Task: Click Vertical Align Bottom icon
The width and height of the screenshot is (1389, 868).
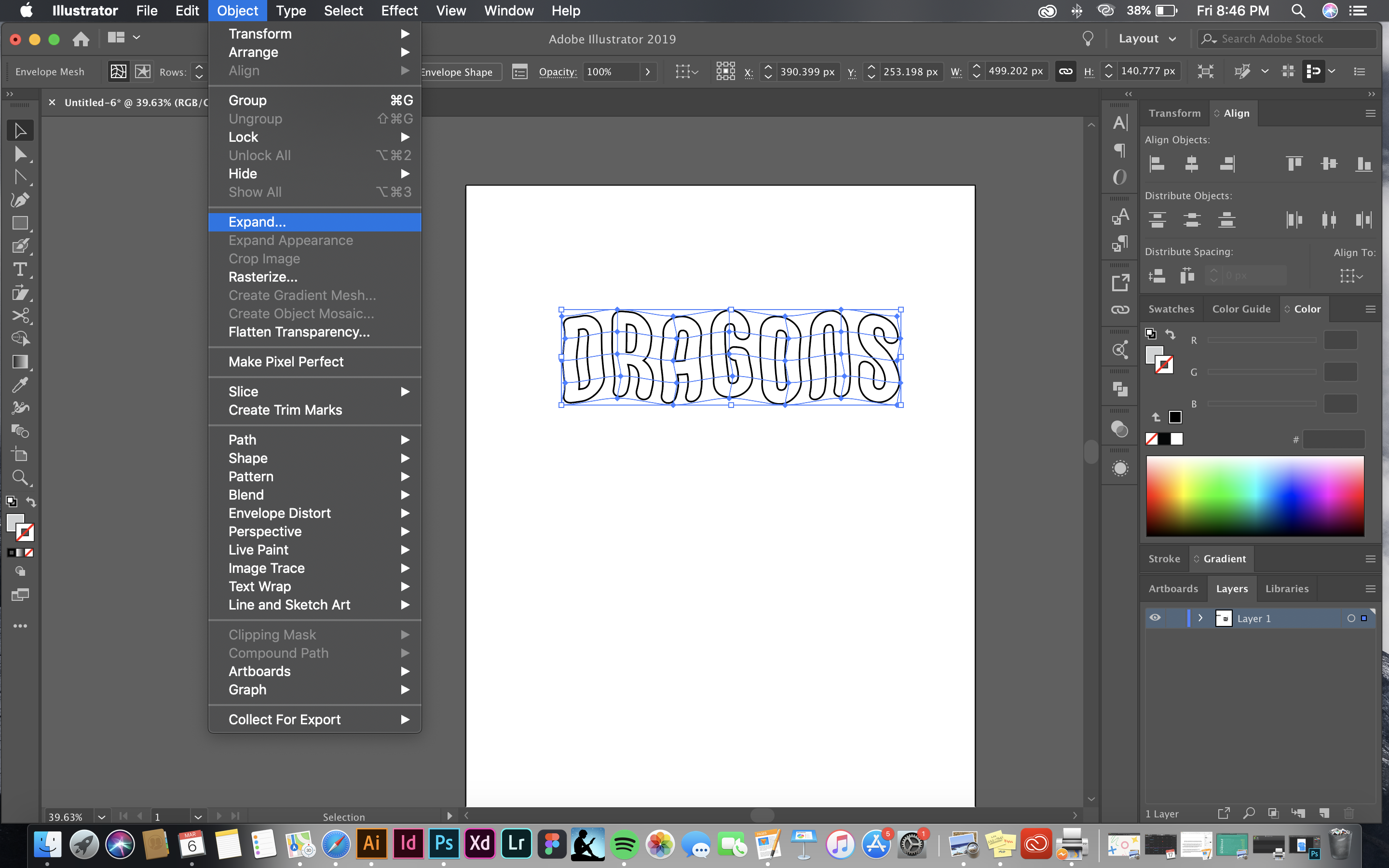Action: [x=1364, y=164]
